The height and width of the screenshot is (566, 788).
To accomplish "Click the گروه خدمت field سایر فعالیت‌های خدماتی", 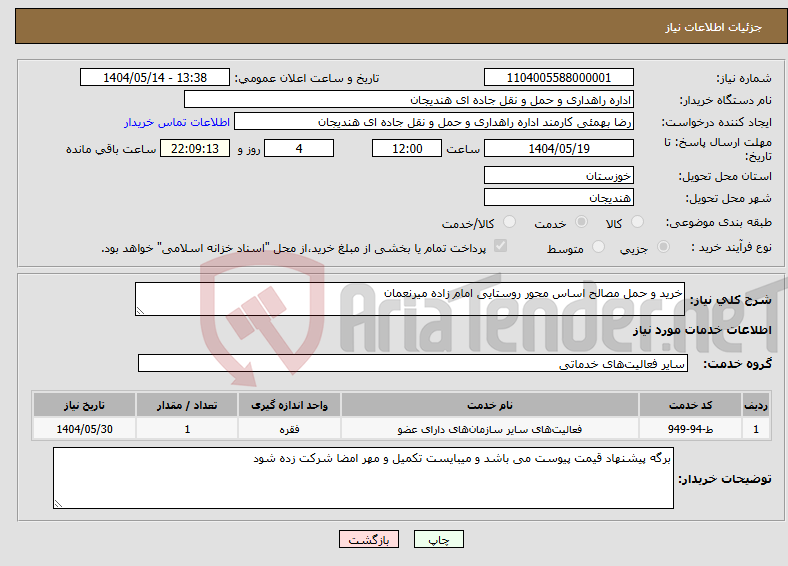I will point(413,363).
